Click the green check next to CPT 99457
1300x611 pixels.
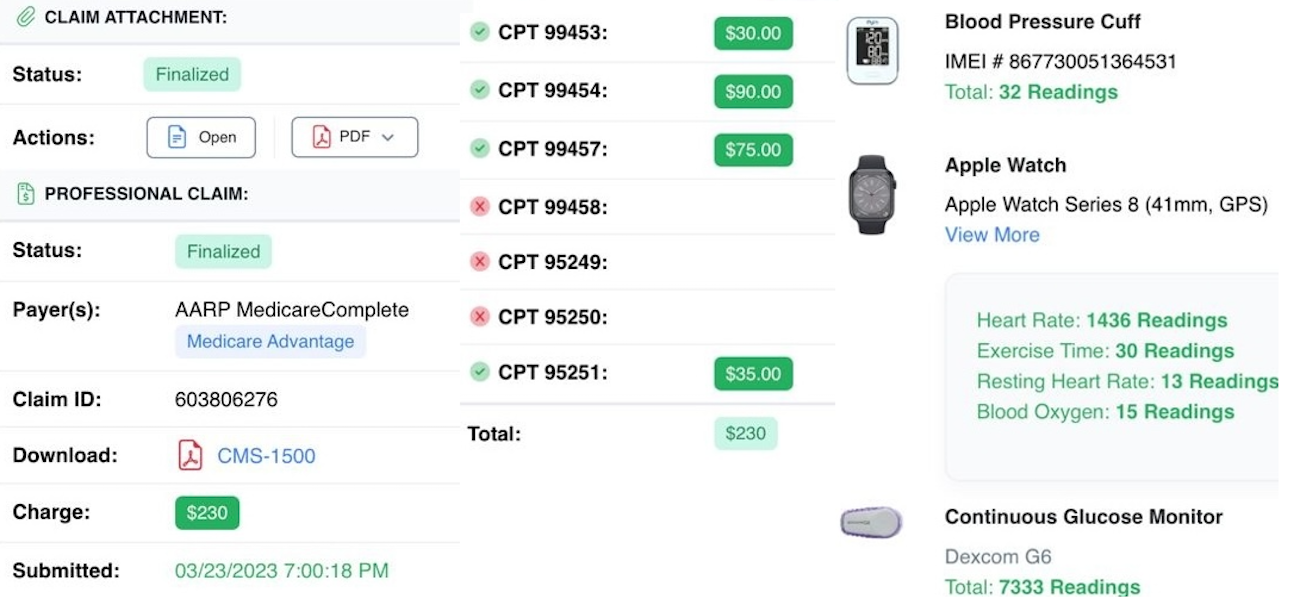(x=480, y=149)
